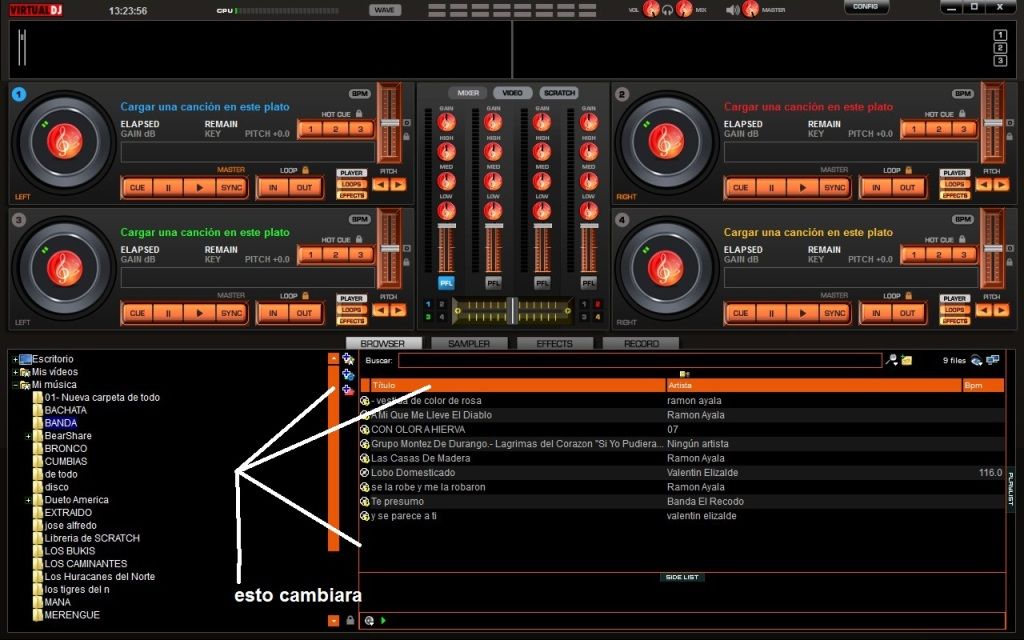Click the deck 2 jog wheel
This screenshot has height=640, width=1024.
(666, 141)
